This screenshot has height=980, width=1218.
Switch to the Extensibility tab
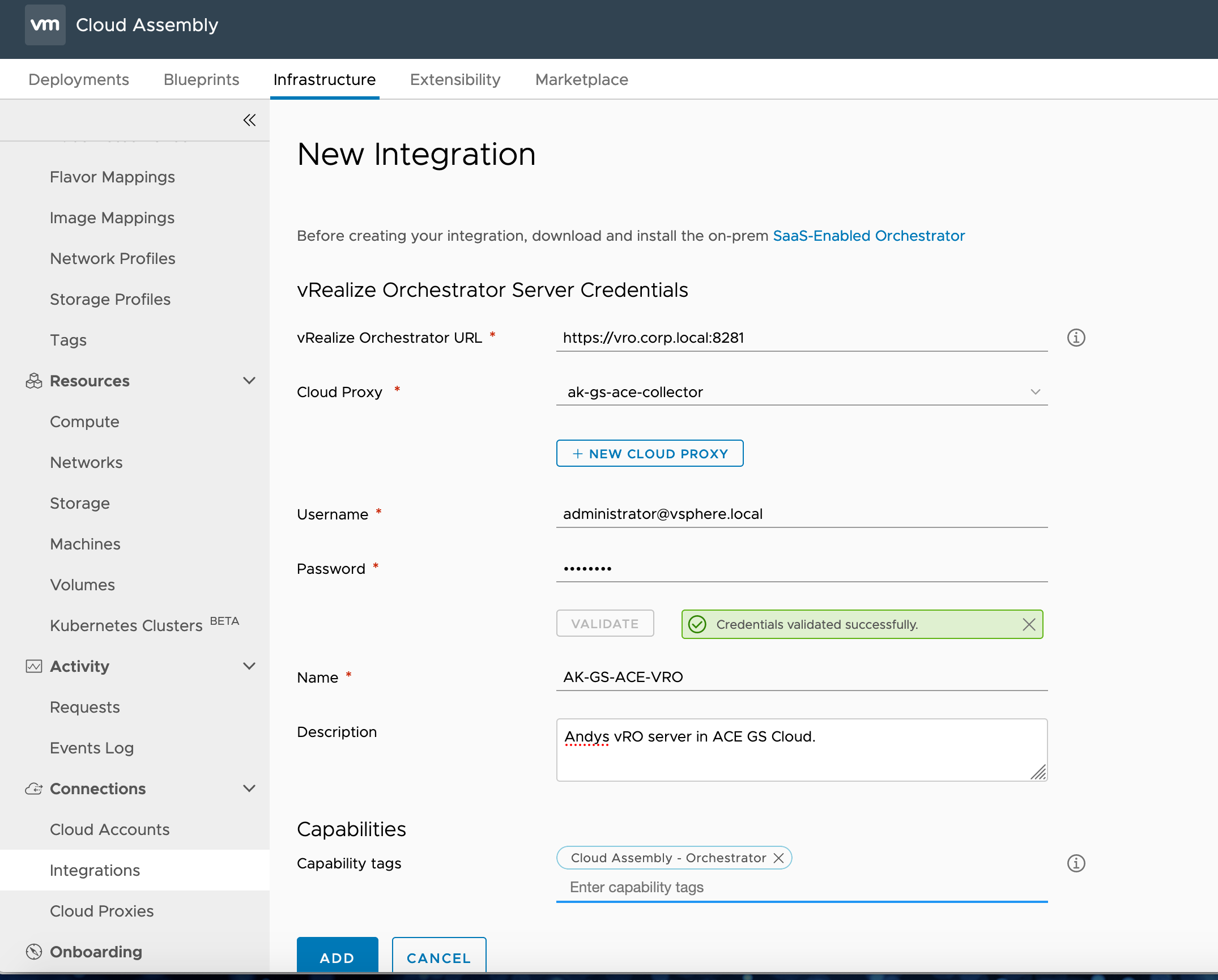(x=455, y=79)
